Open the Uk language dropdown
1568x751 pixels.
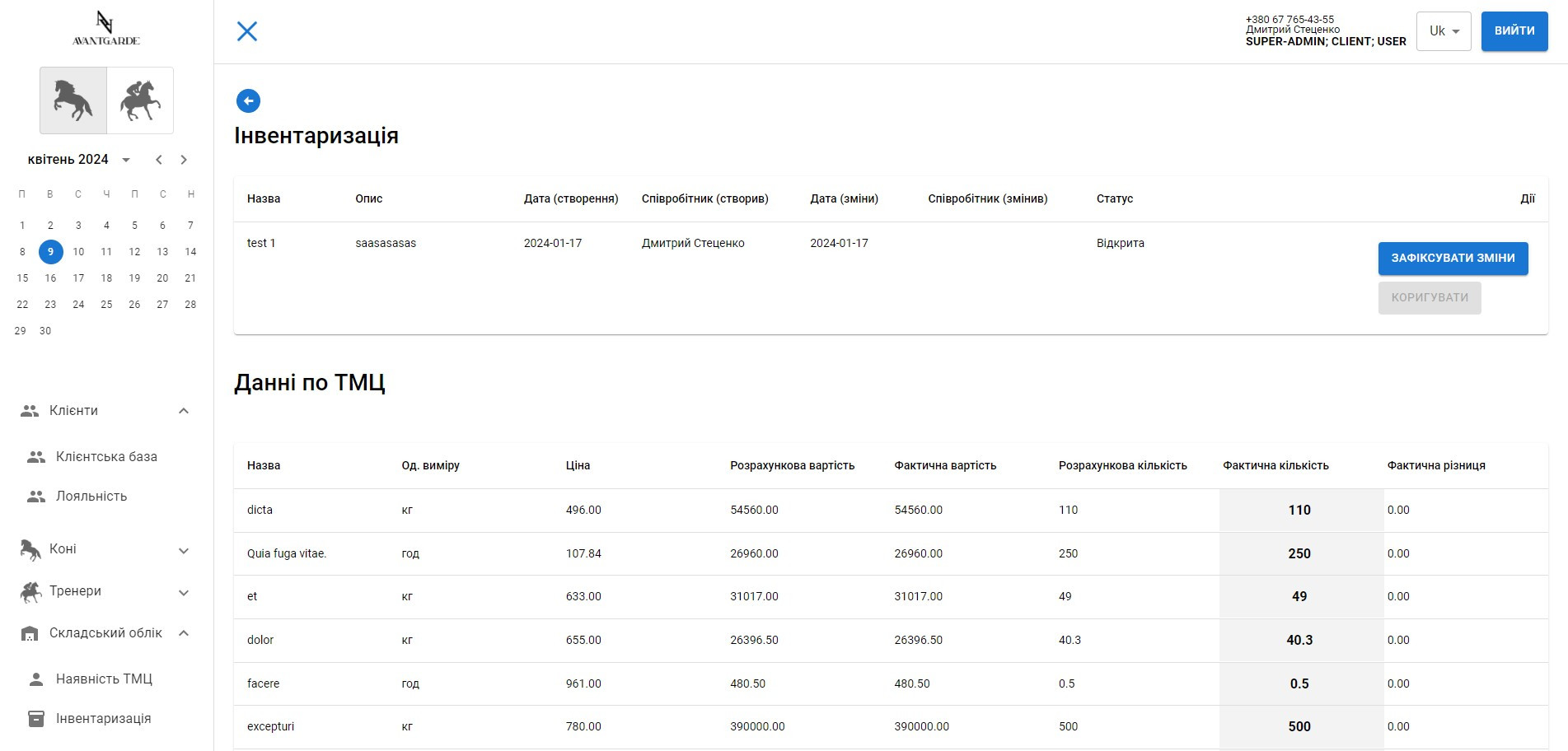(1443, 31)
